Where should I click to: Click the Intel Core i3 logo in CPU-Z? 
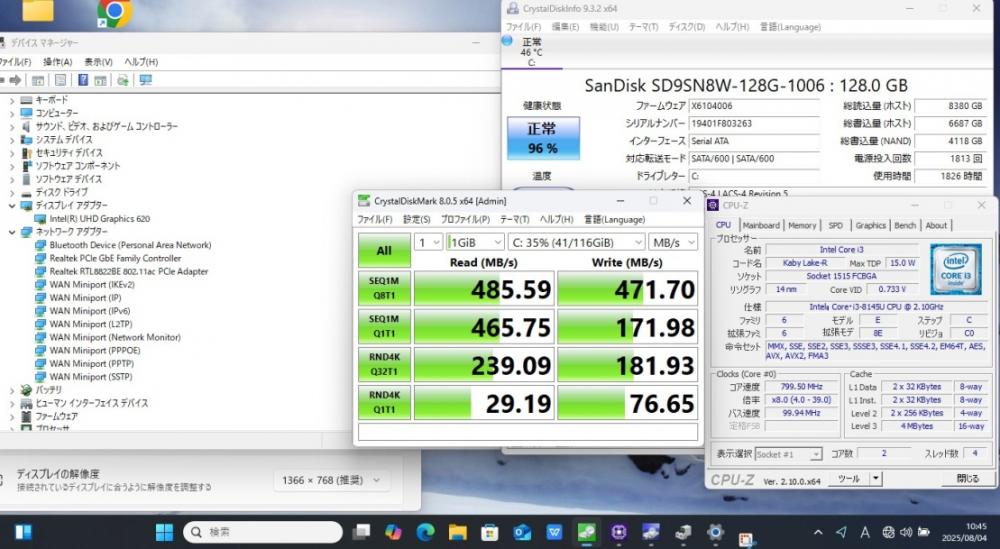pos(955,270)
